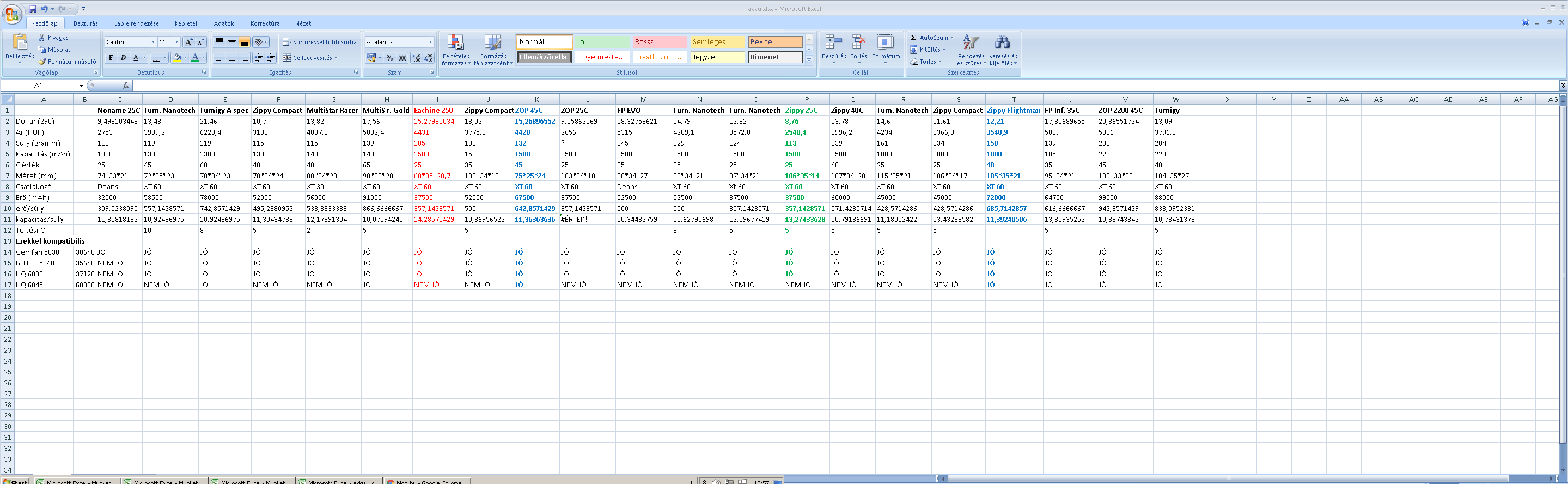Switch to the Adatok tab
This screenshot has height=484, width=1568.
[x=223, y=23]
